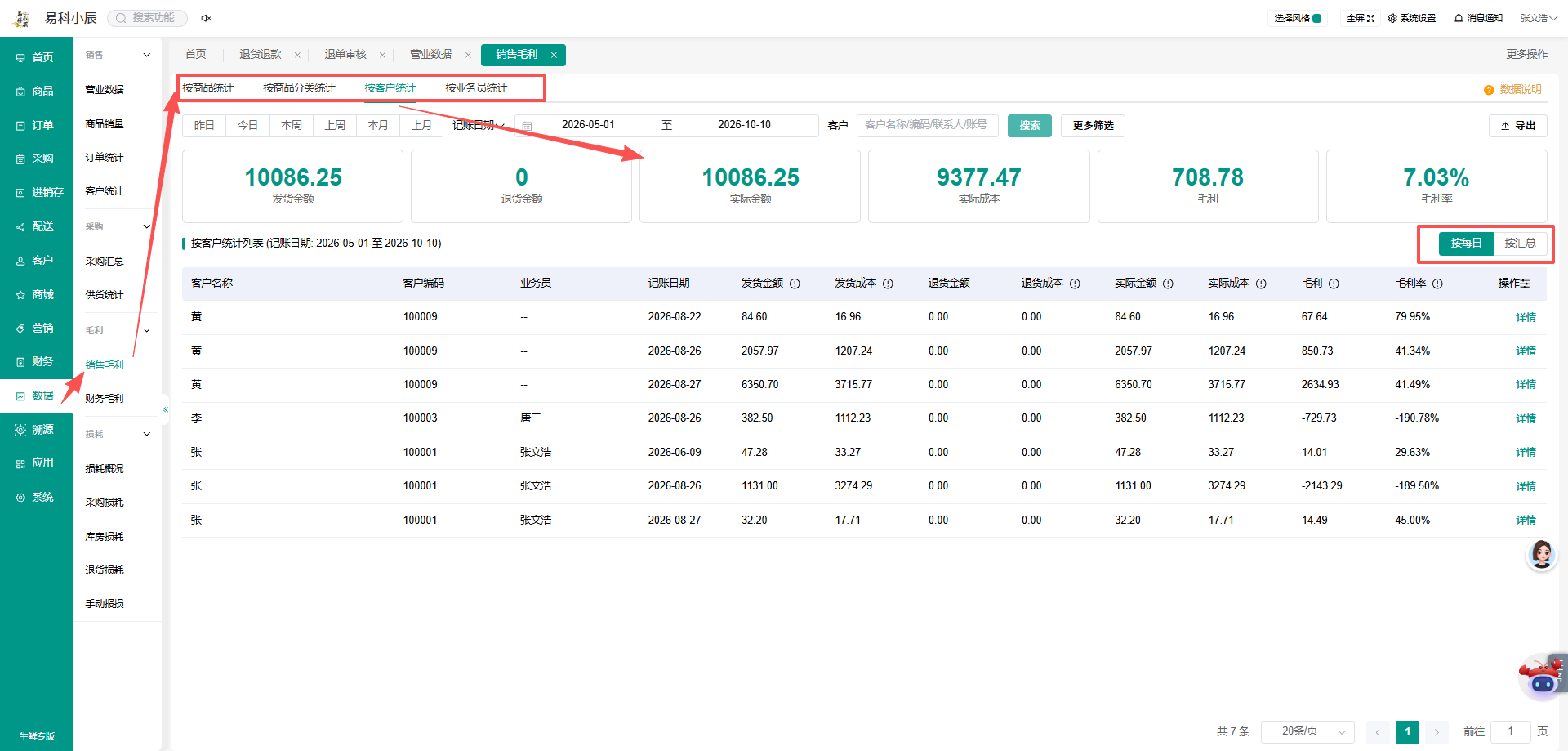Open the 商品 sidebar module

coord(36,91)
